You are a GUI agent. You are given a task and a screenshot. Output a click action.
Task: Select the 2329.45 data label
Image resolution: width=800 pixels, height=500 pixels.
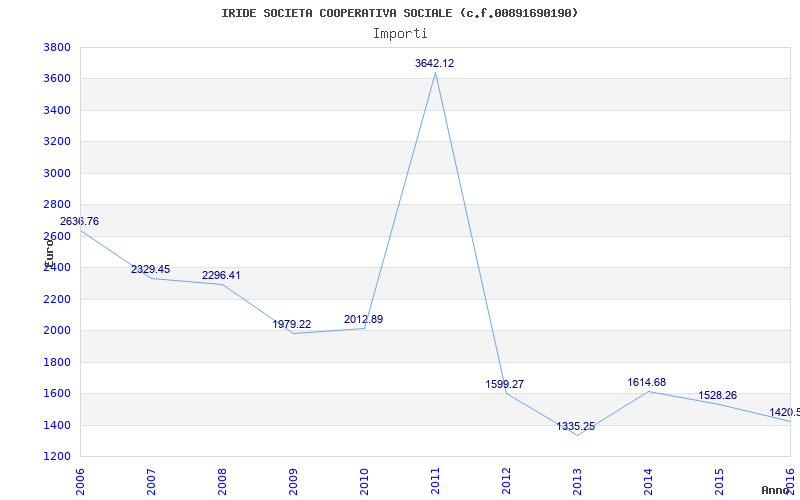pyautogui.click(x=151, y=269)
